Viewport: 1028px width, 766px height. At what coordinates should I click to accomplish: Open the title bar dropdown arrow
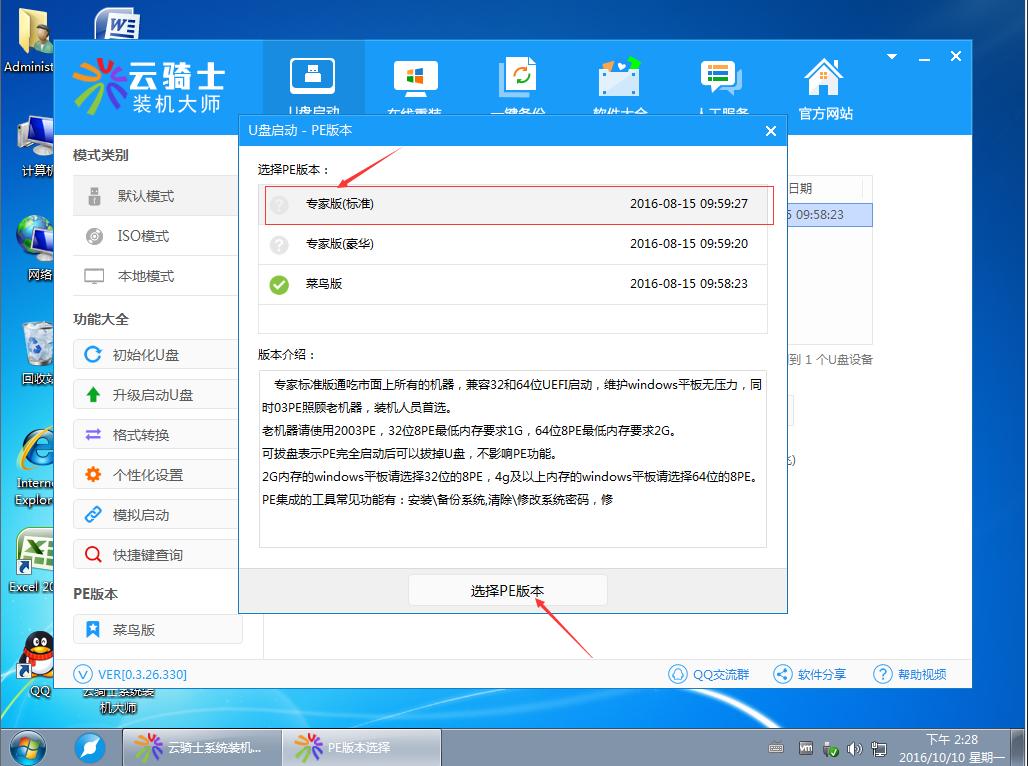point(890,57)
